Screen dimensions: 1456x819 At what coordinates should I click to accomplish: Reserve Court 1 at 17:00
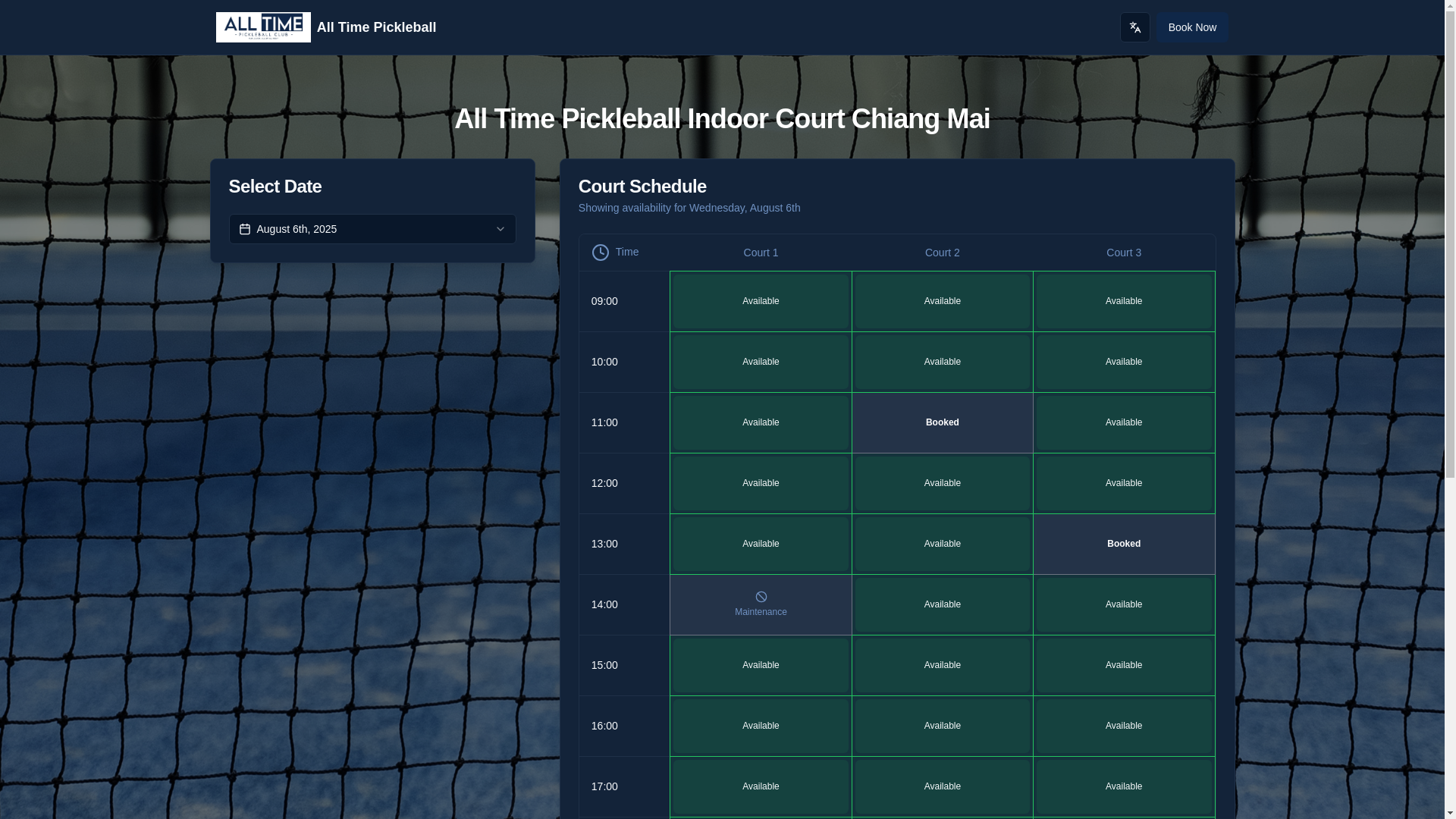(761, 786)
